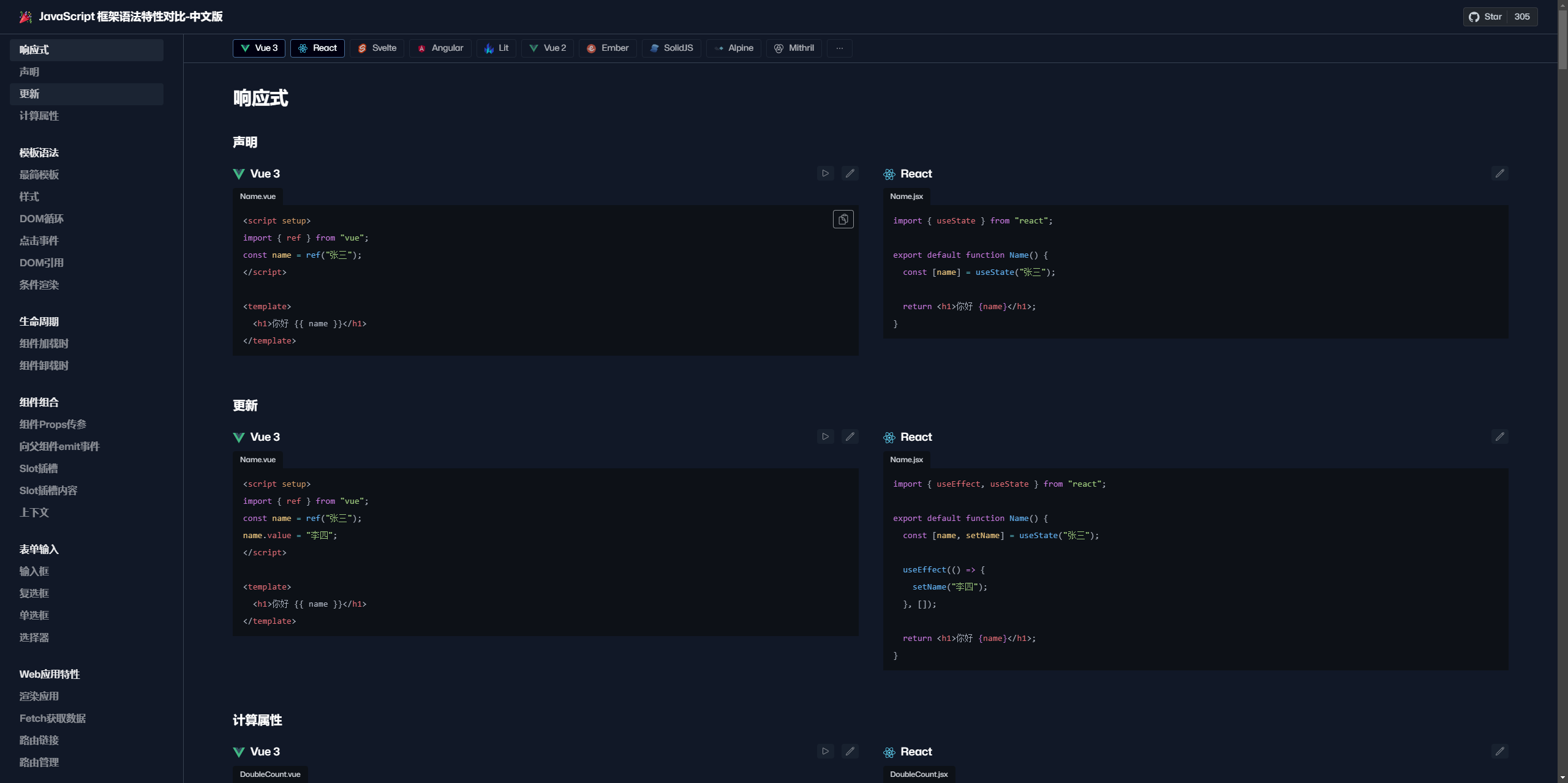Expand more frameworks with the ellipsis button

pos(840,48)
